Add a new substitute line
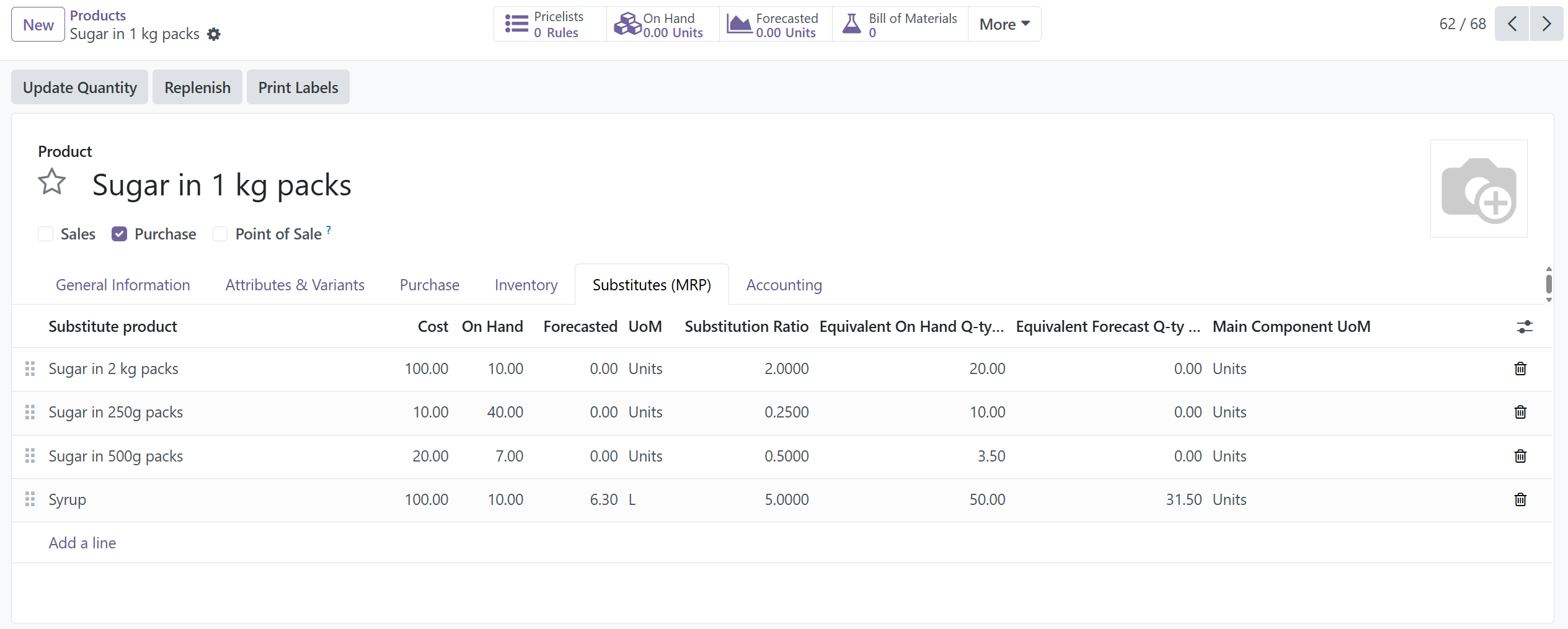The height and width of the screenshot is (629, 1568). pyautogui.click(x=82, y=543)
